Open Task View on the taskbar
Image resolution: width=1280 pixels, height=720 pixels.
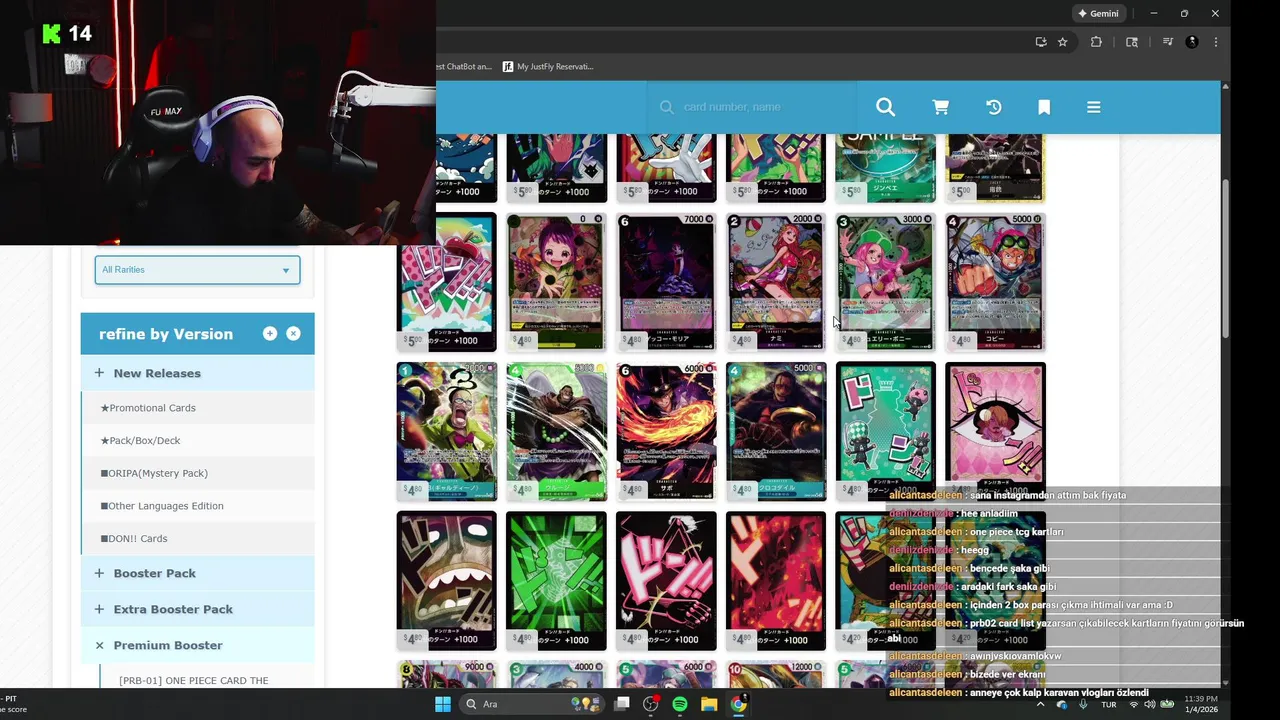point(622,704)
